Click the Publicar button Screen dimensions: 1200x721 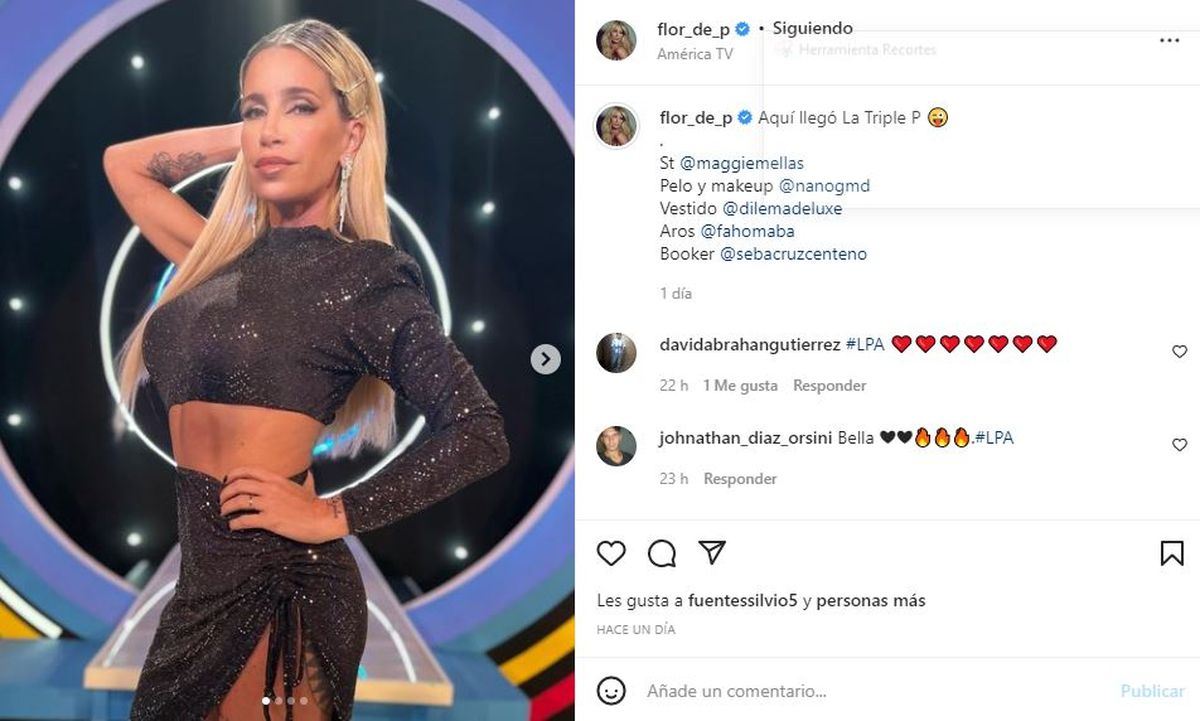[1153, 691]
